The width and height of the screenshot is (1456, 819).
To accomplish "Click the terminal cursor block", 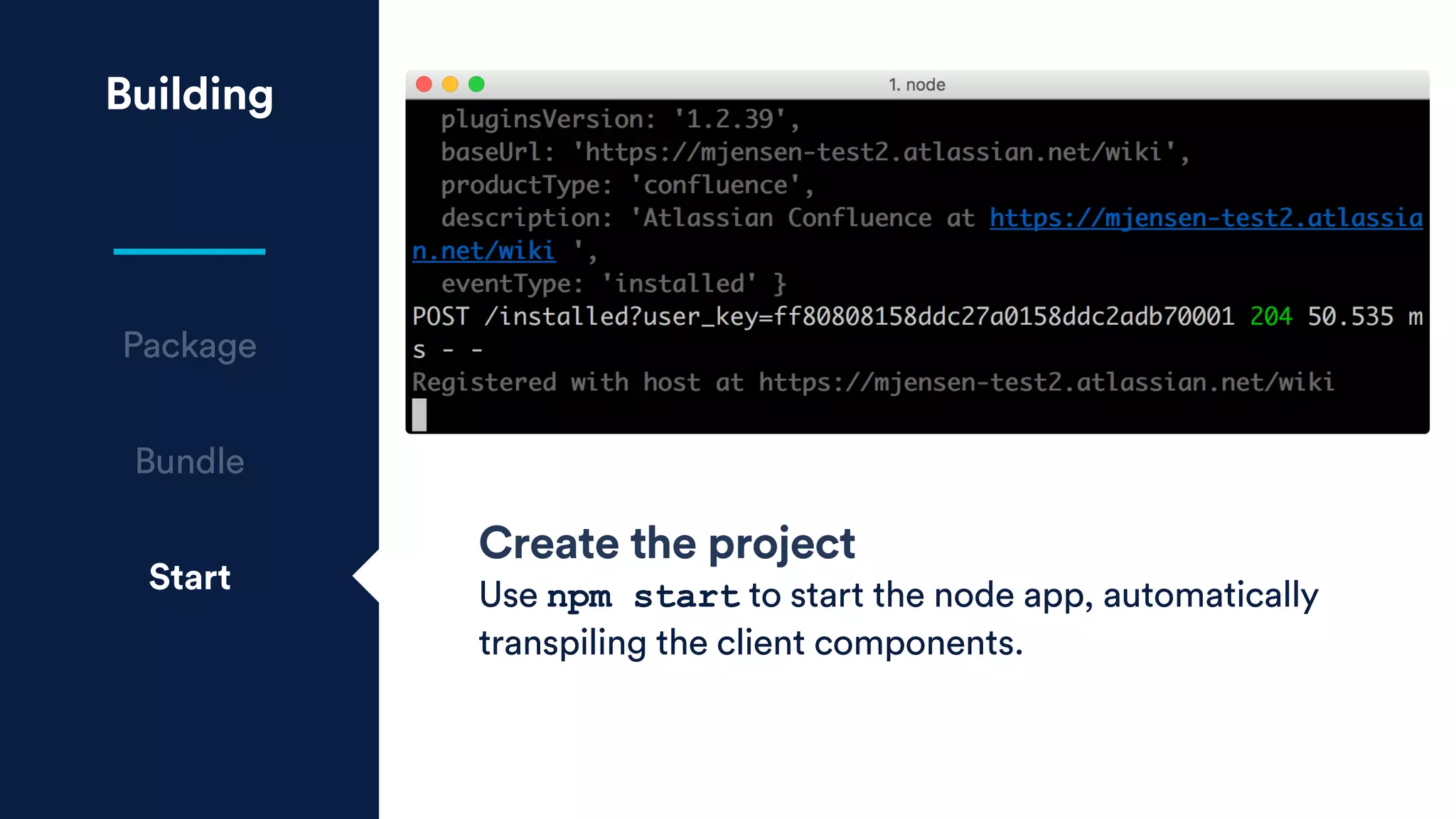I will point(419,414).
